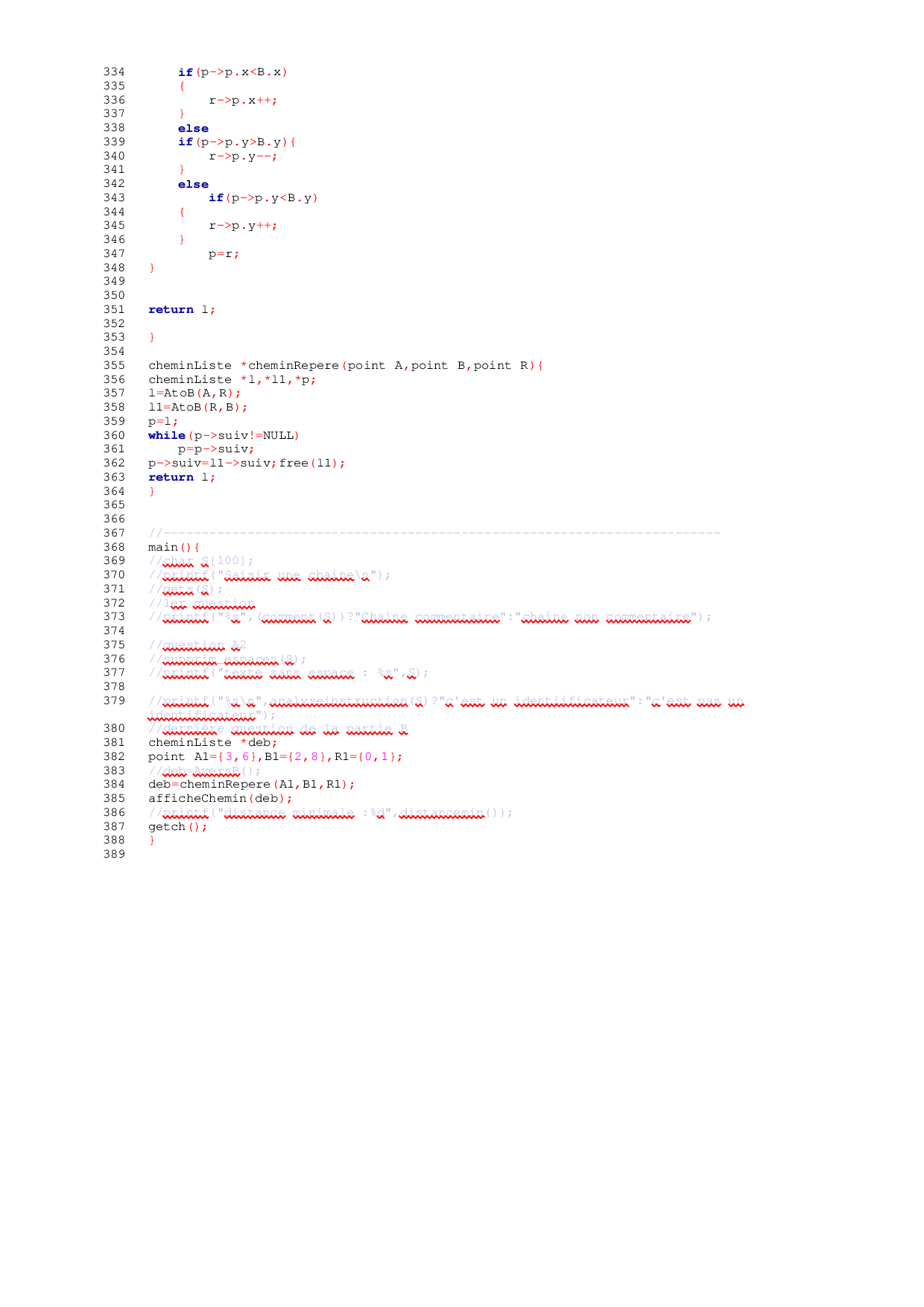
Task: Click the dashed comment separator line
Action: point(434,533)
